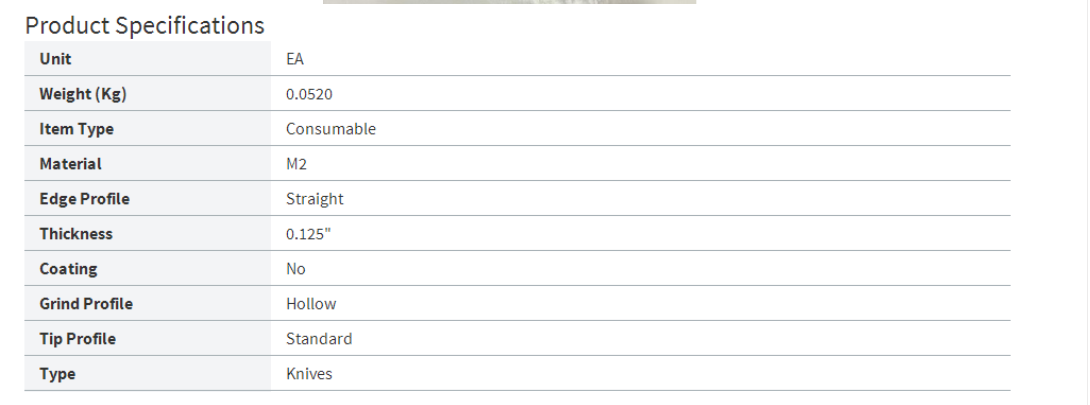Image resolution: width=1090 pixels, height=405 pixels.
Task: Select the 0.0520 weight value
Action: point(309,94)
